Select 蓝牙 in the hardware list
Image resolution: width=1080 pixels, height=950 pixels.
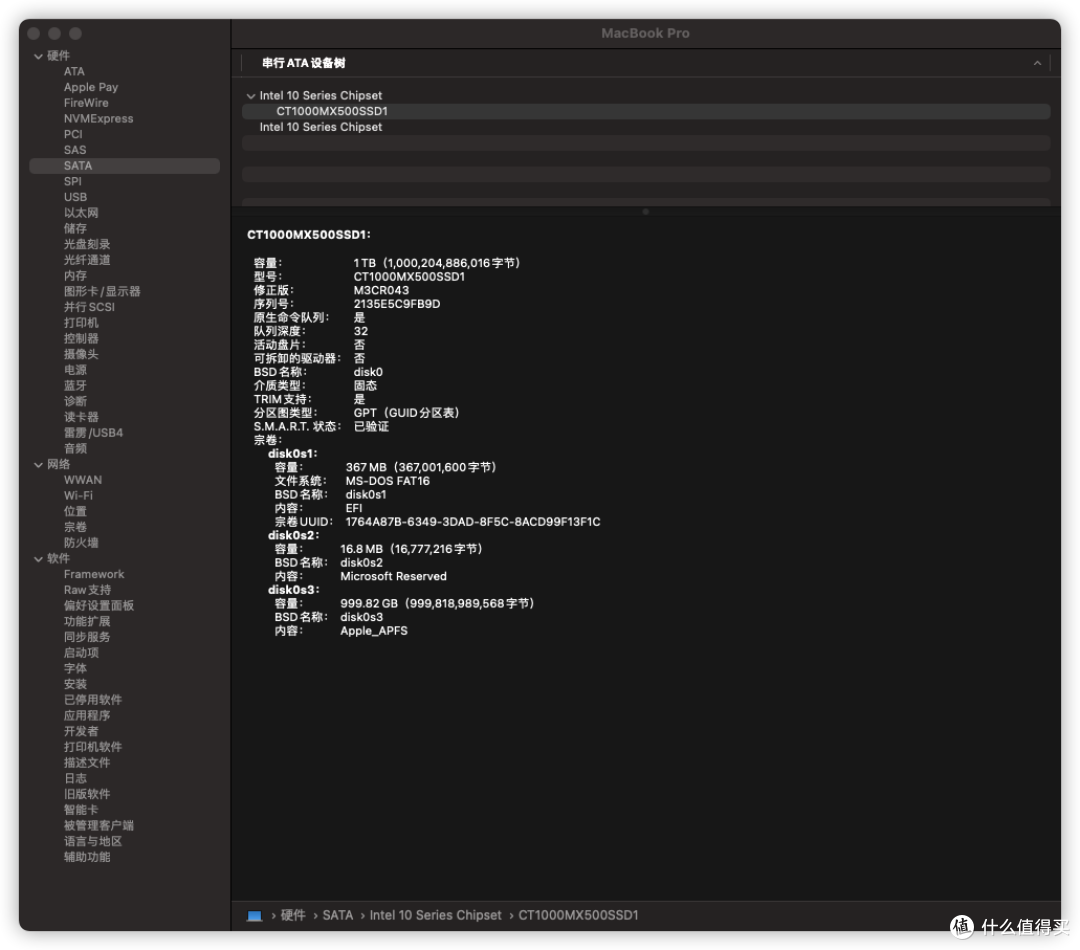click(x=75, y=385)
